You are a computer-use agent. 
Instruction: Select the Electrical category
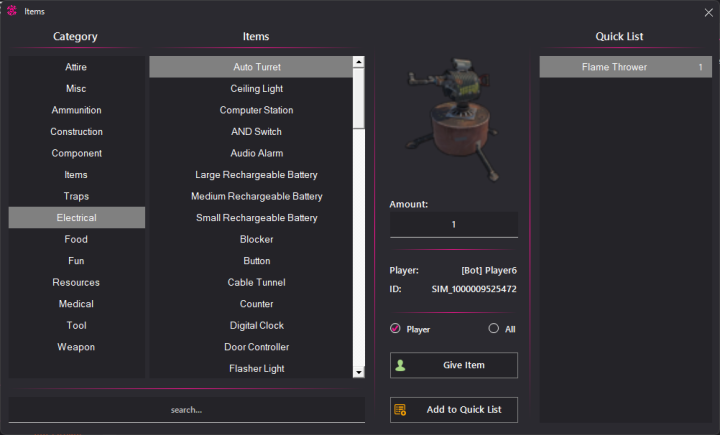click(x=77, y=218)
